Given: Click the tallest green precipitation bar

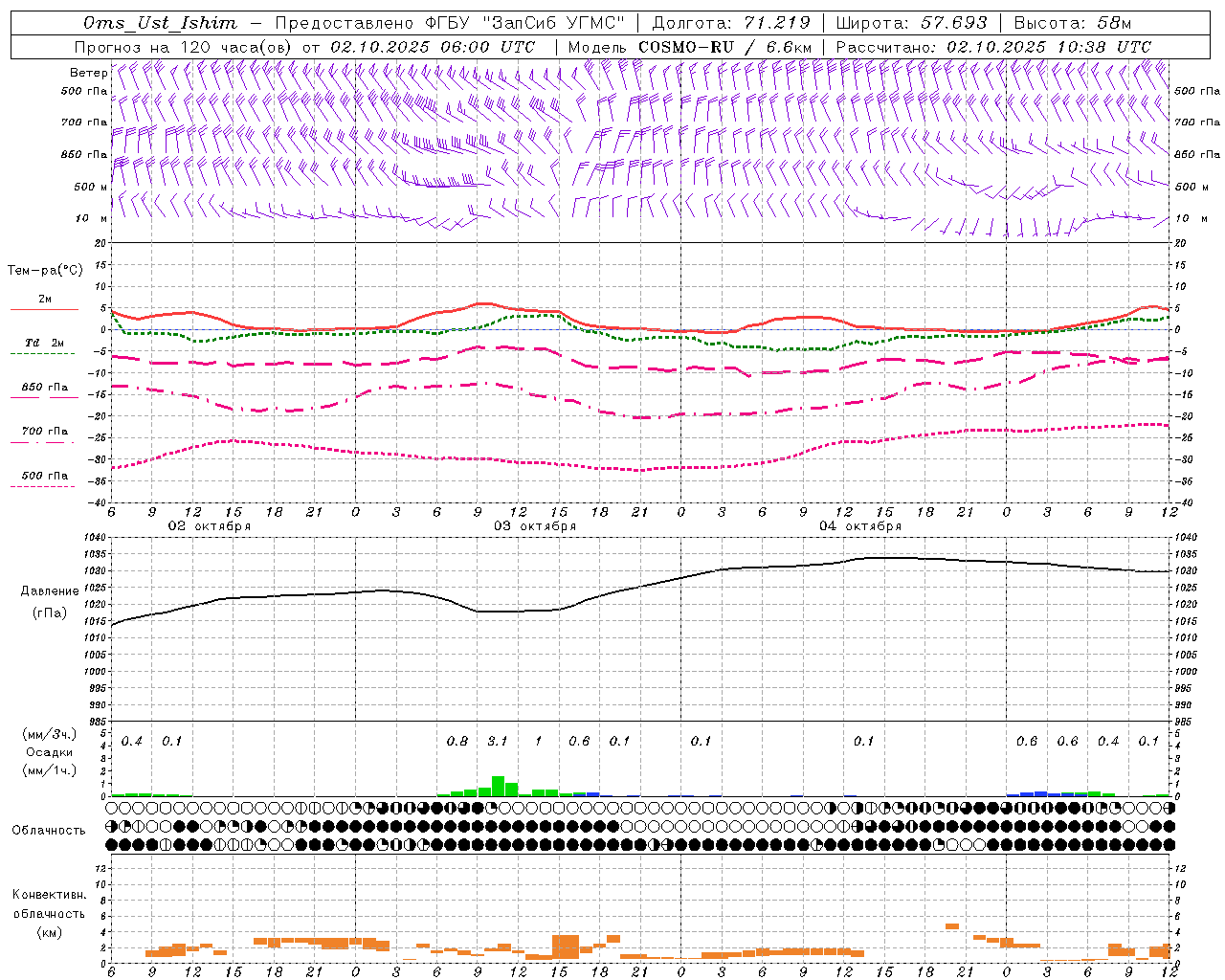Looking at the screenshot, I should coord(498,786).
